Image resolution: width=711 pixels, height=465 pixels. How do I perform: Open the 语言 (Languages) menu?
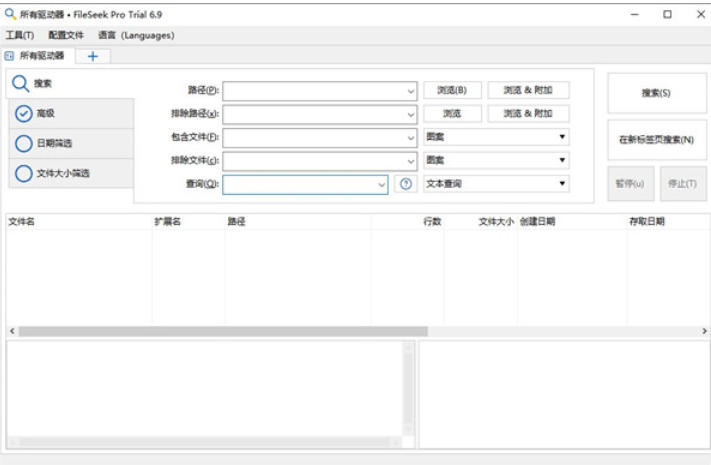pos(136,35)
